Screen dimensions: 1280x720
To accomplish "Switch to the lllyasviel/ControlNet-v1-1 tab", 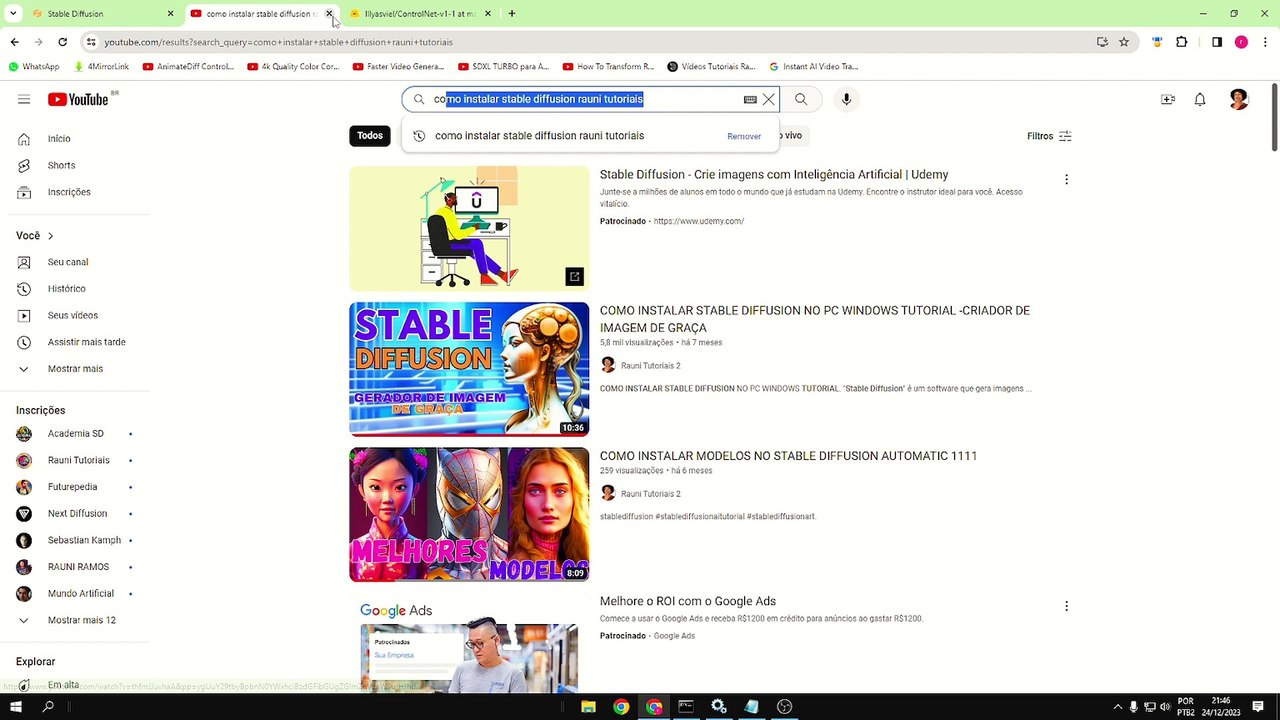I will [x=420, y=14].
